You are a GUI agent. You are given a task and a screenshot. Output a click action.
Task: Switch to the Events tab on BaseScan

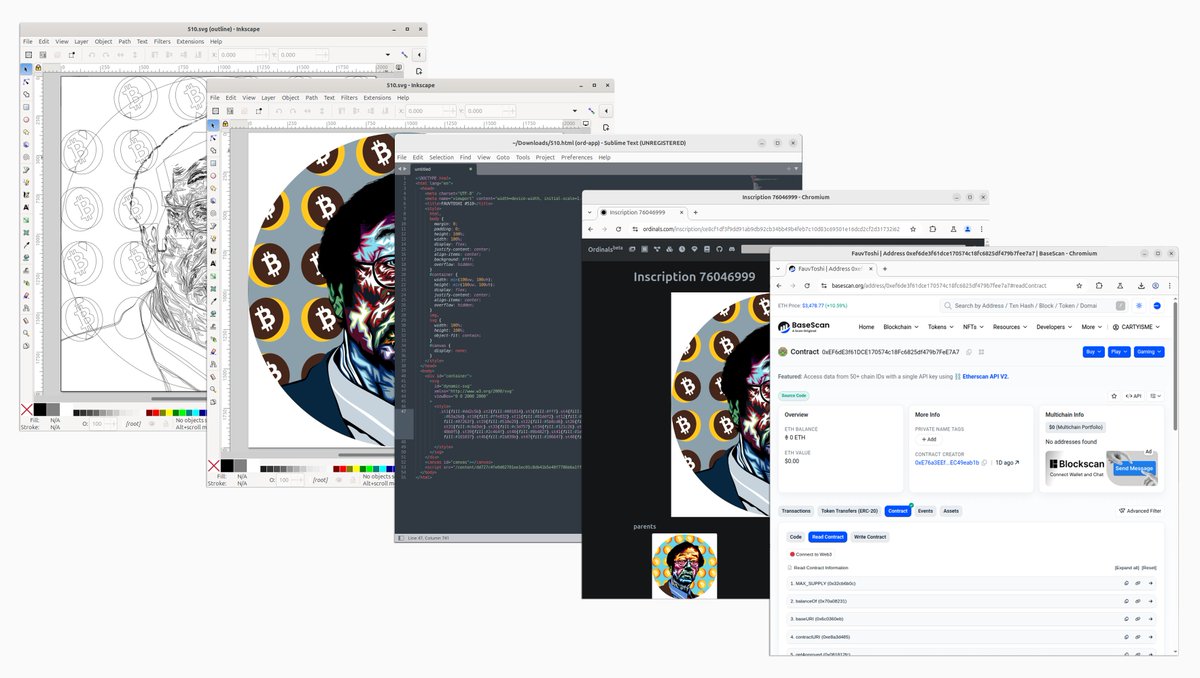926,511
